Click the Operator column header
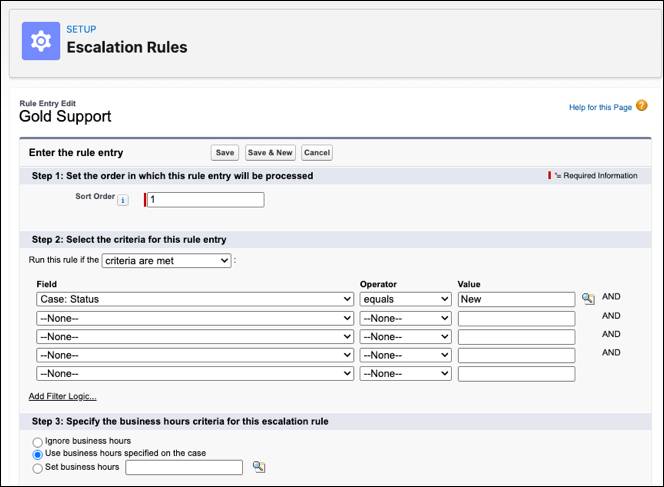This screenshot has width=664, height=487. click(x=378, y=284)
